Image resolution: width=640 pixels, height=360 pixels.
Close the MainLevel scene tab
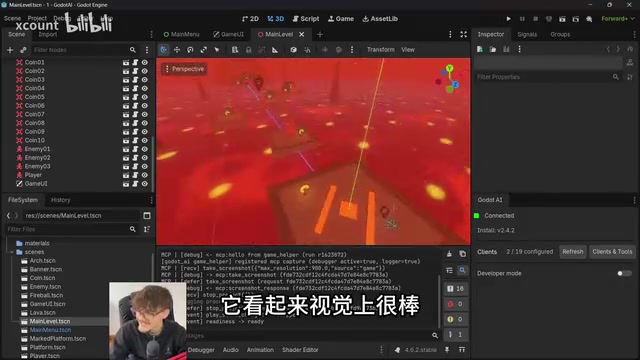(302, 34)
